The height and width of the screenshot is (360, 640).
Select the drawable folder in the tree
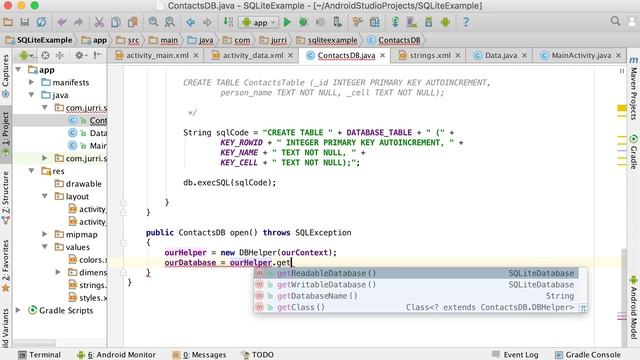pos(78,184)
